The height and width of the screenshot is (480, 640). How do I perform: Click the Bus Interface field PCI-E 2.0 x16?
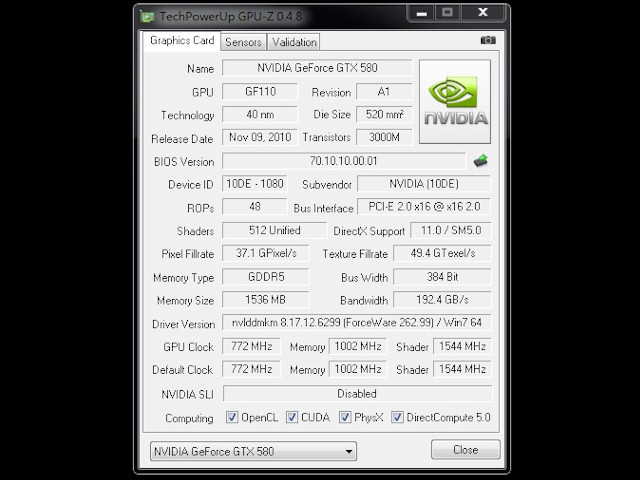[x=424, y=207]
